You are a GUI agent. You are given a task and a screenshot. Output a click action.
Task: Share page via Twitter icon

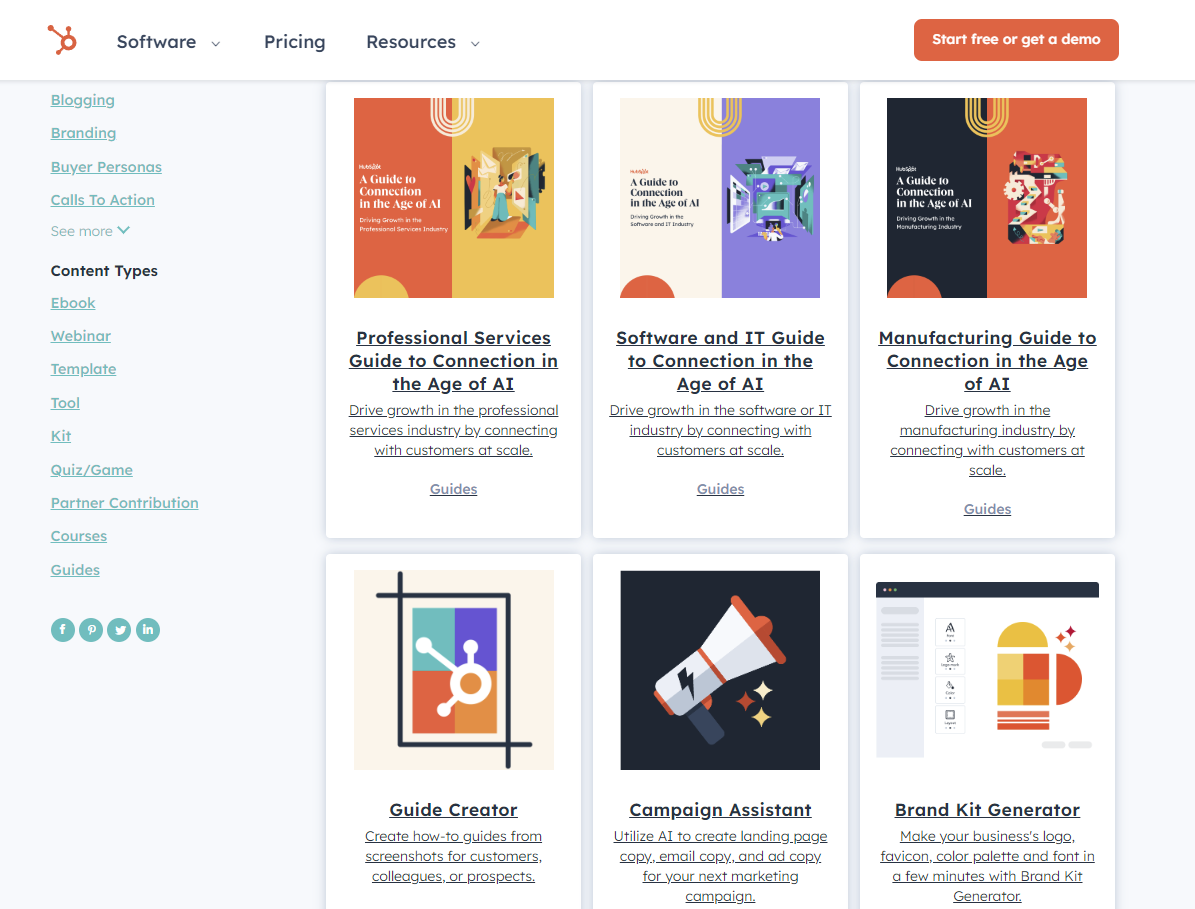tap(119, 630)
